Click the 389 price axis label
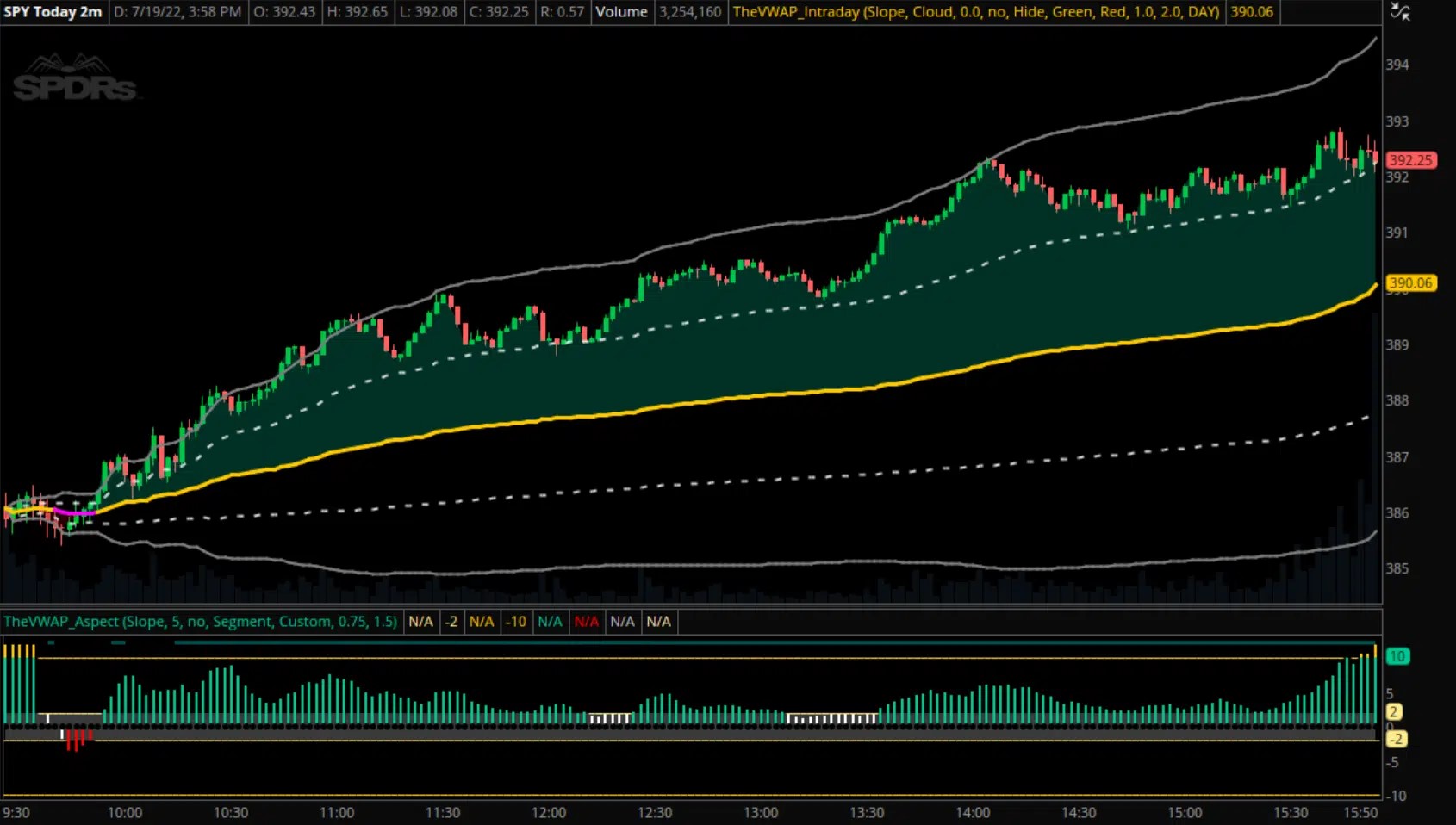1456x825 pixels. (x=1397, y=345)
